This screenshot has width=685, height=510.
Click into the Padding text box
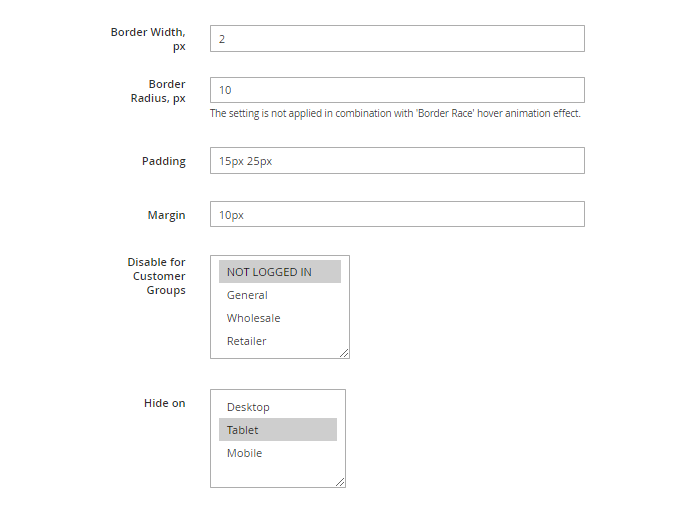(396, 161)
